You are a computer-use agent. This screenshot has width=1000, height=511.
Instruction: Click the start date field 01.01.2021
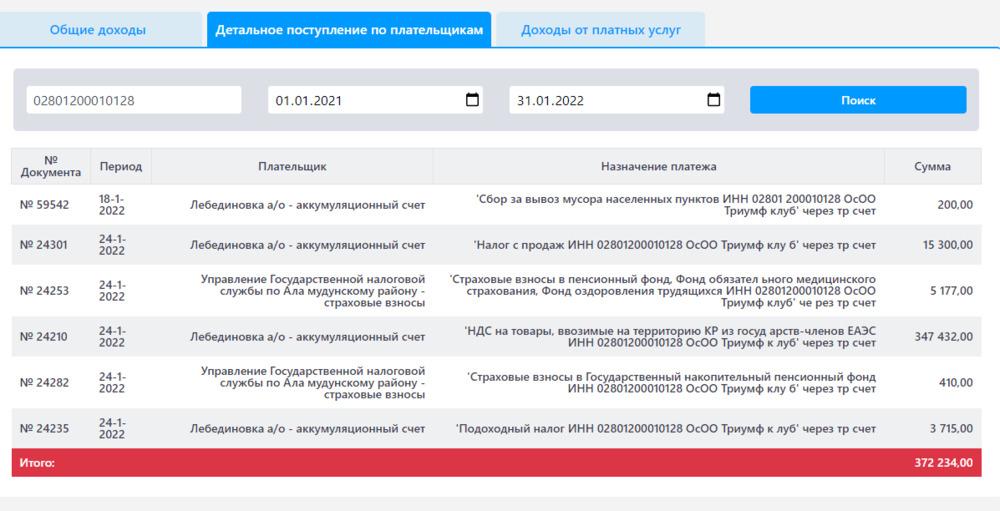click(360, 100)
